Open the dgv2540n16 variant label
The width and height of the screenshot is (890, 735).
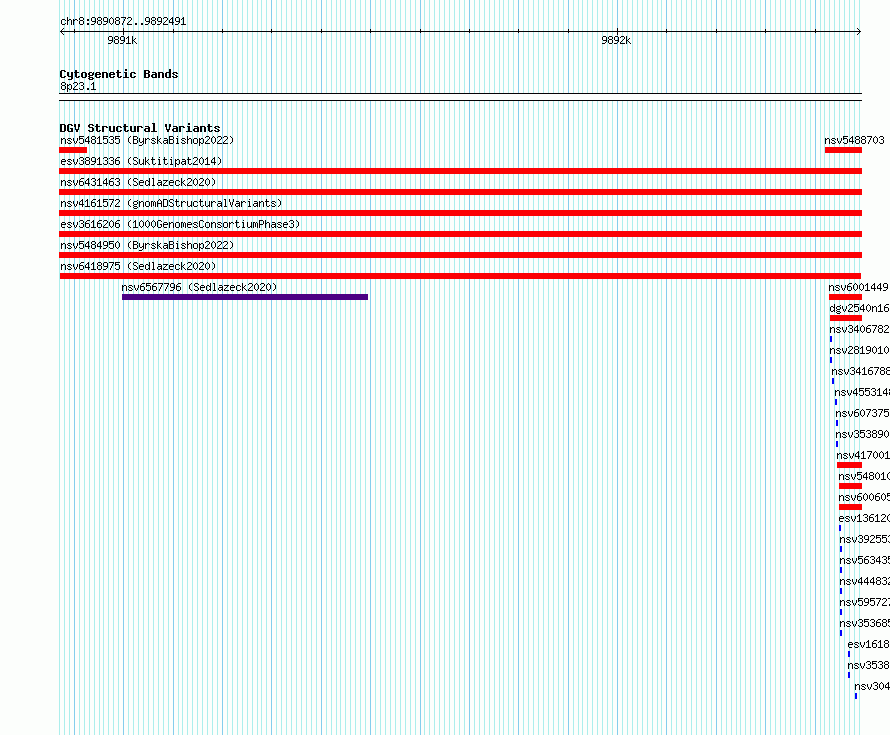[x=859, y=308]
